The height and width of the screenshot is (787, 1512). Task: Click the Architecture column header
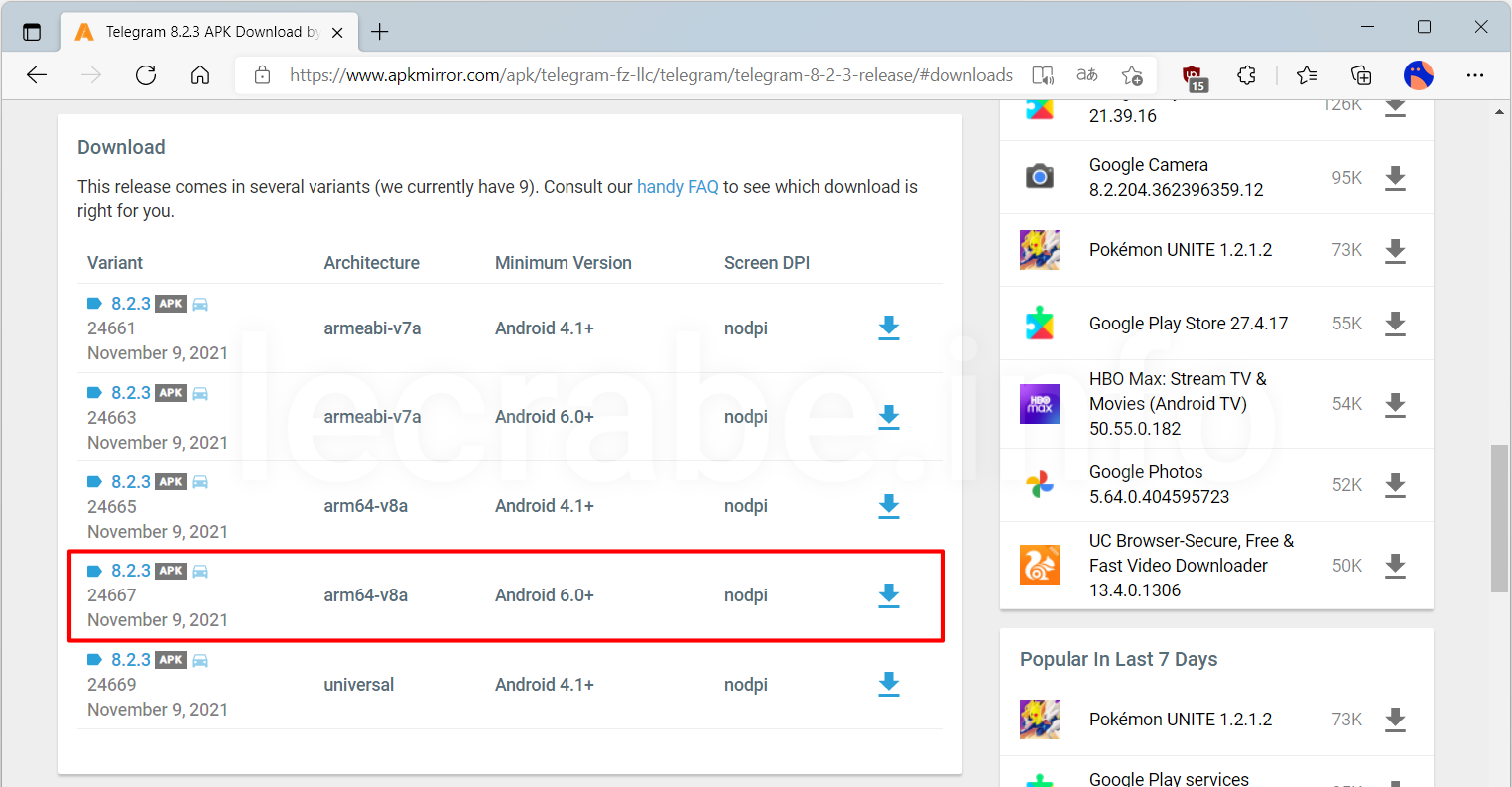[x=371, y=263]
